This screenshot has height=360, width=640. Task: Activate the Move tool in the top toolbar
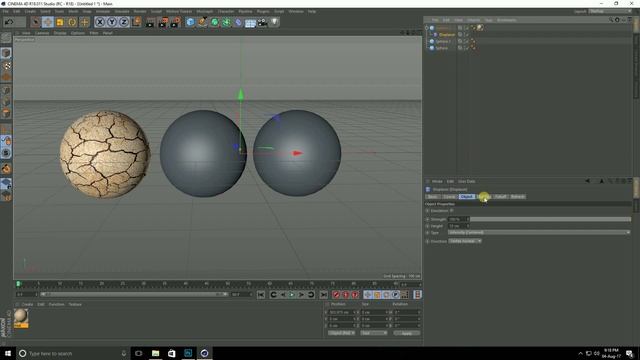(48, 22)
